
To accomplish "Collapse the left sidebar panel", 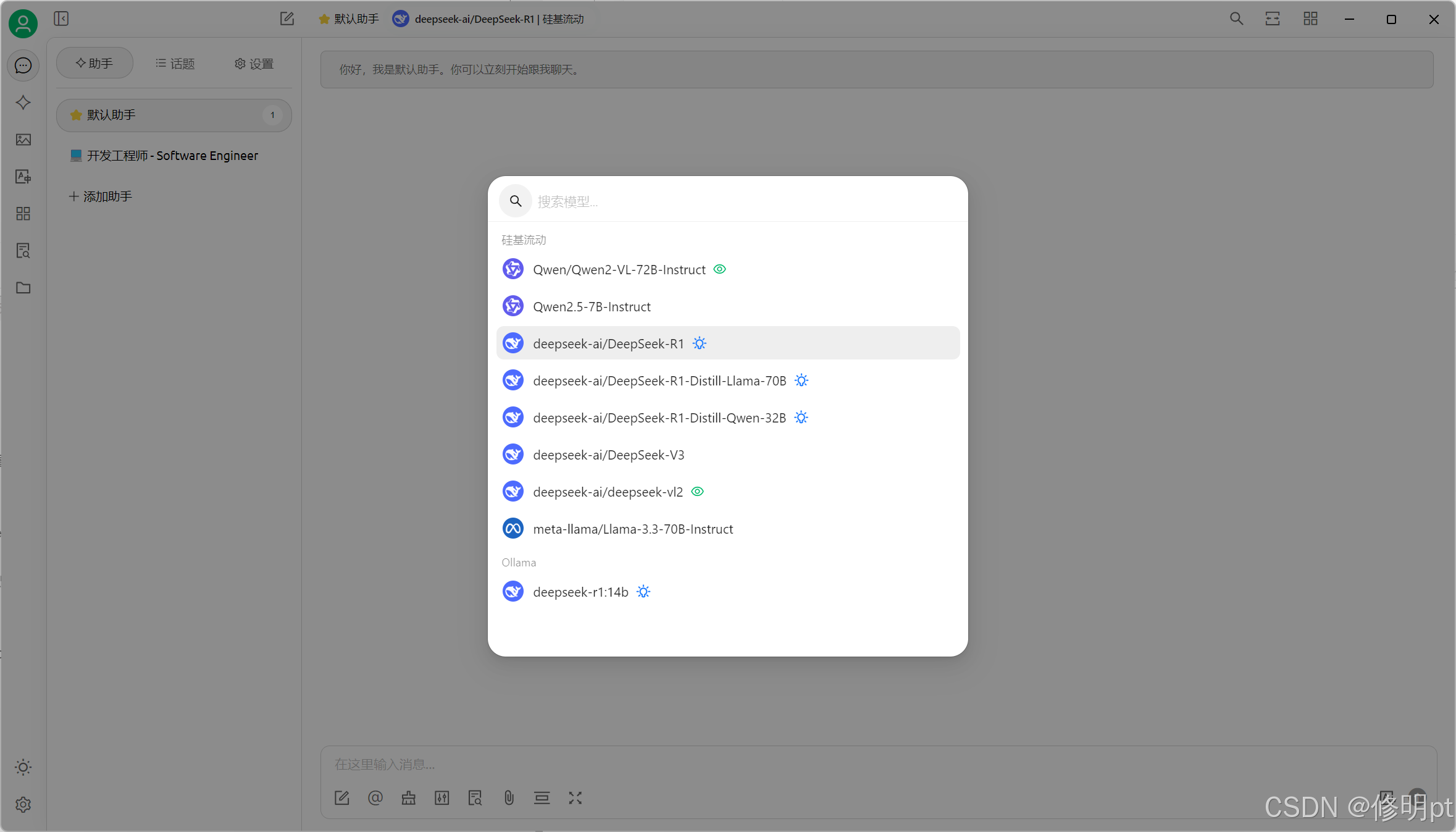I will pyautogui.click(x=61, y=19).
